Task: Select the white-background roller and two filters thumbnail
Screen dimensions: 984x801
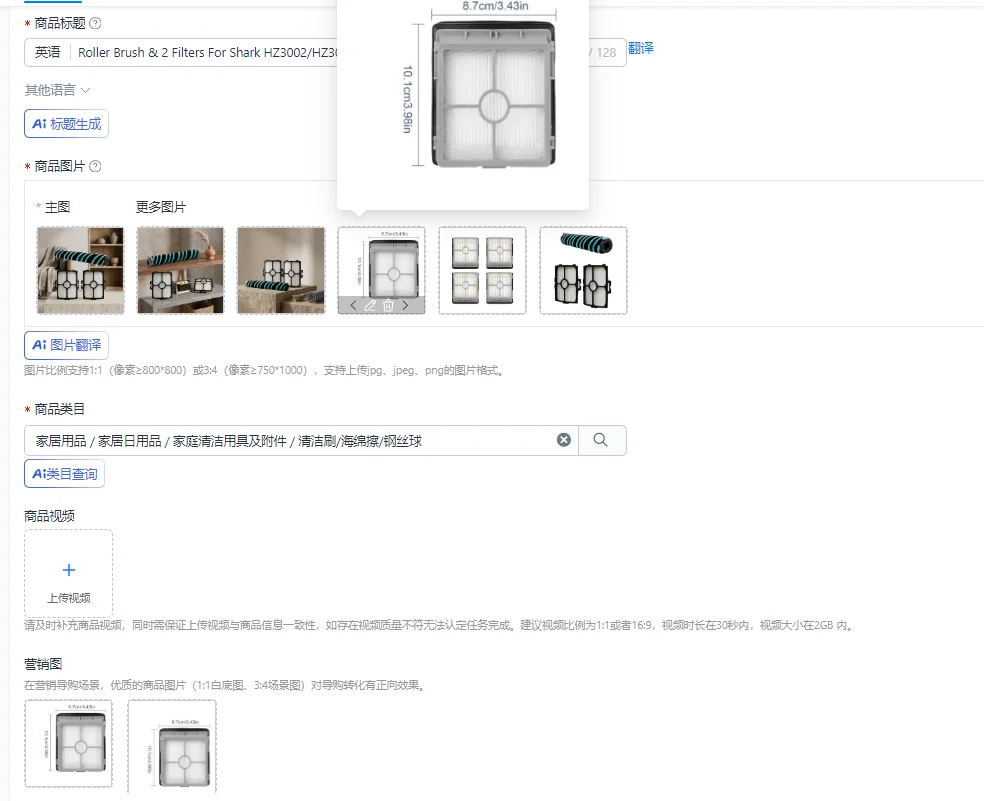Action: [583, 270]
